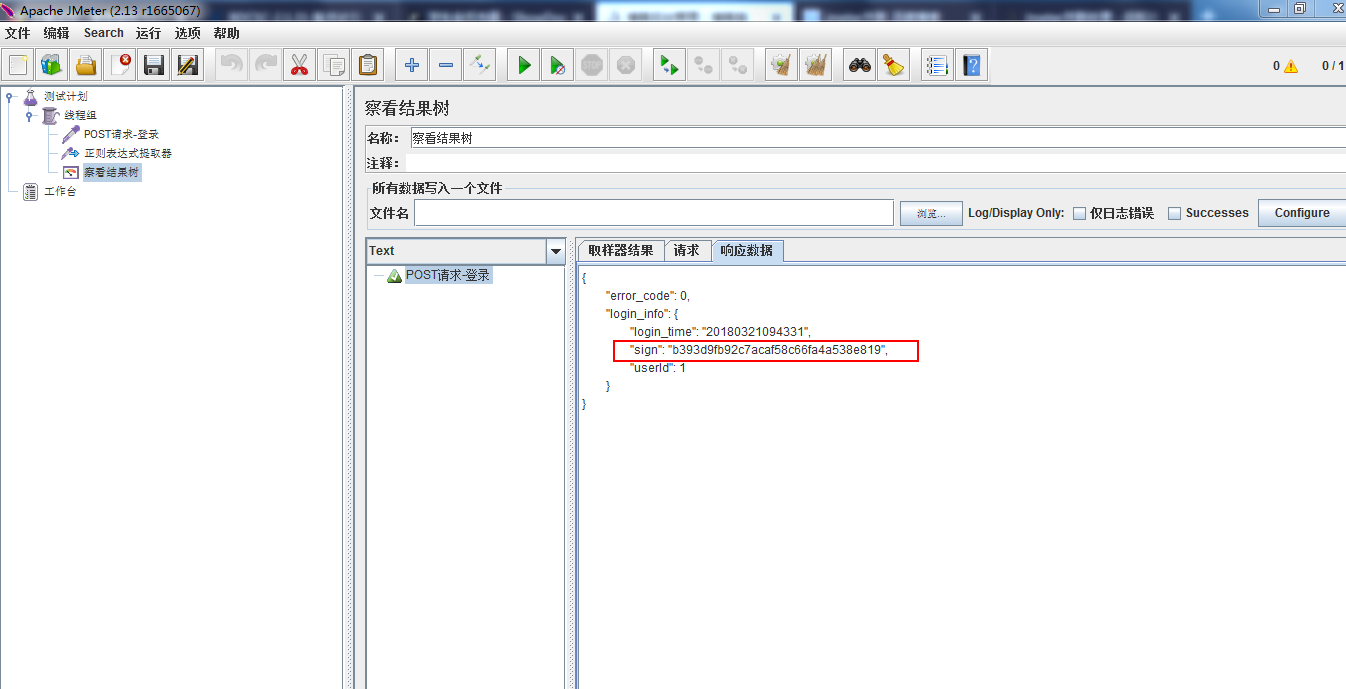
Task: Click the Copy icon in toolbar
Action: [x=333, y=66]
